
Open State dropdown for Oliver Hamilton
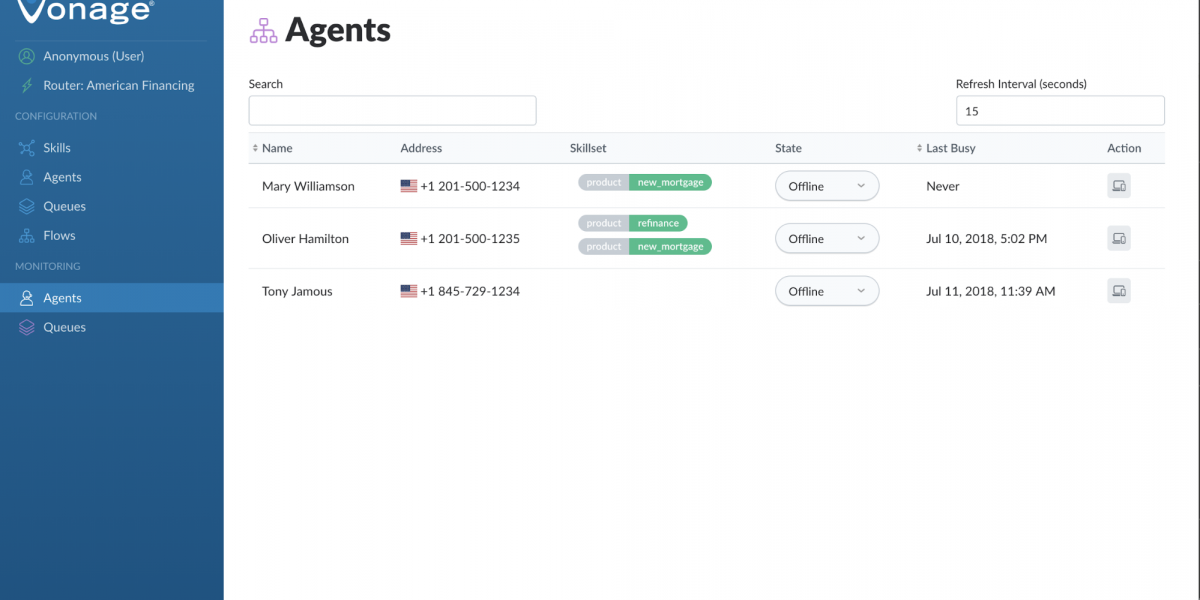coord(826,238)
